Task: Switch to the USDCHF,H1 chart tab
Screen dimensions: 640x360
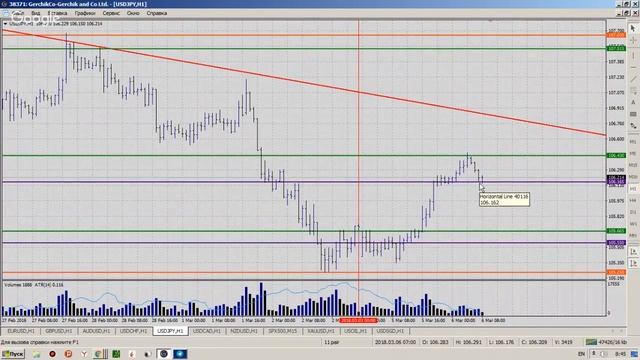Action: point(133,331)
